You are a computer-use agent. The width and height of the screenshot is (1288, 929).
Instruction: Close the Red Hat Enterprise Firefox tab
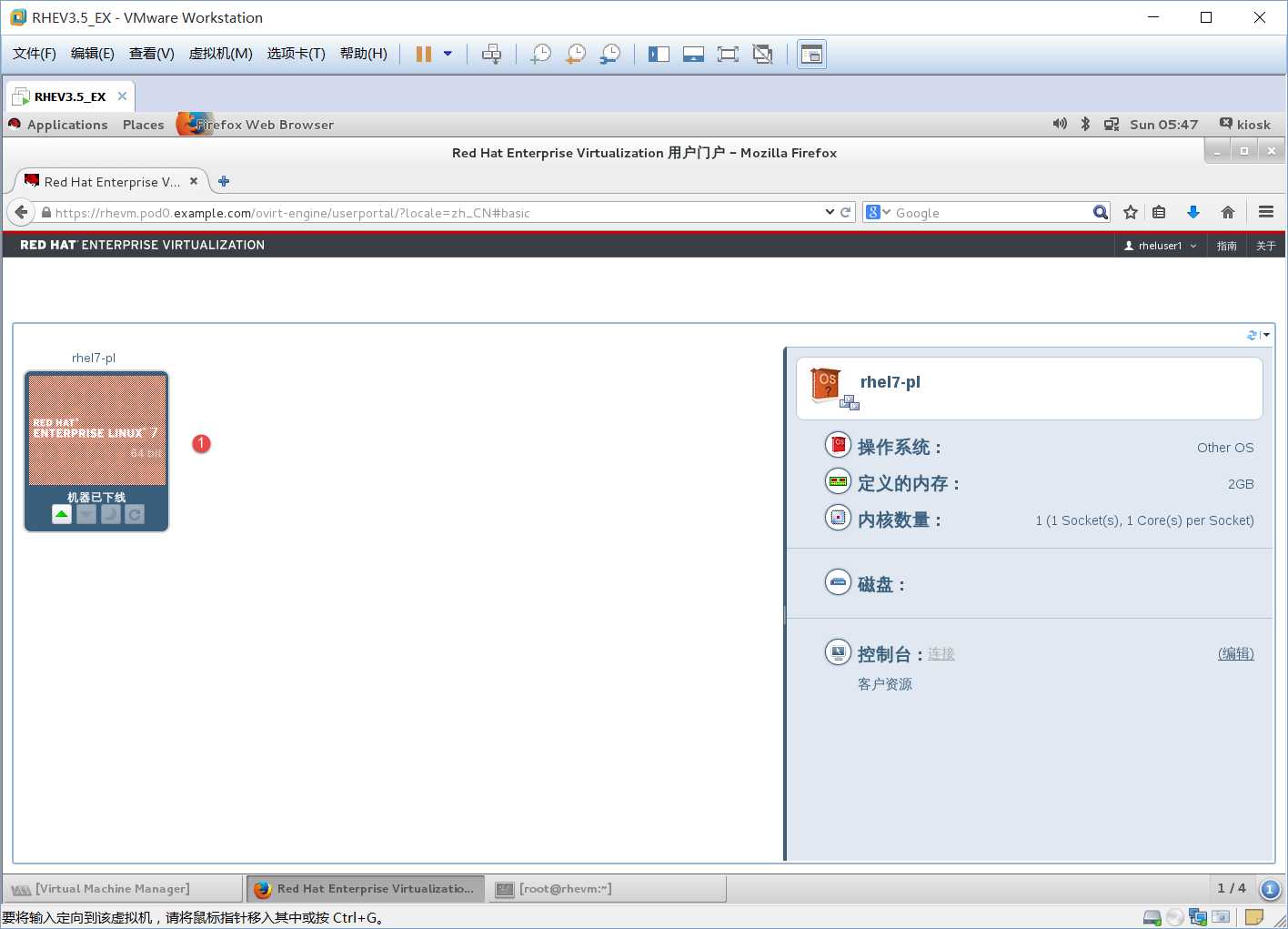[194, 181]
